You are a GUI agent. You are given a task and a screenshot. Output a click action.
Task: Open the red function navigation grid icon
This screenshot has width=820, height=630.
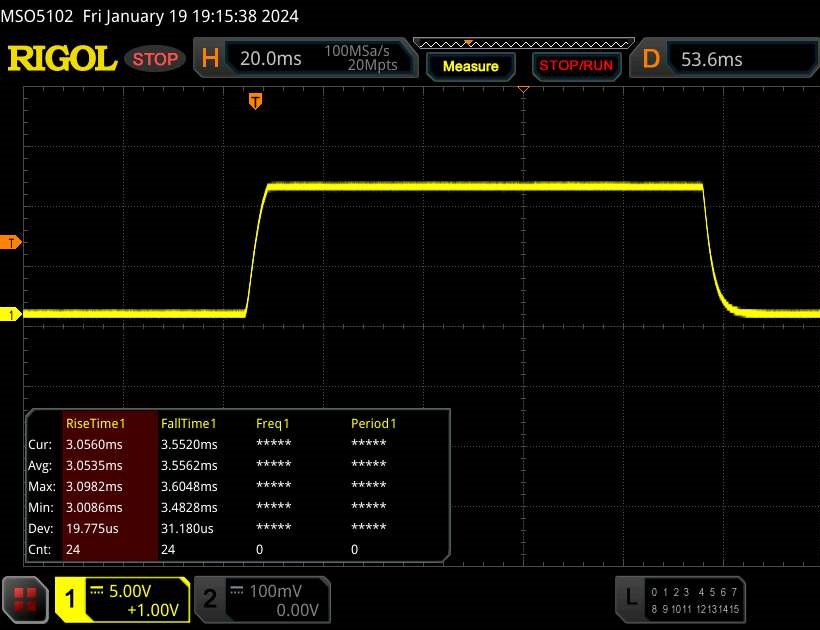(25, 600)
